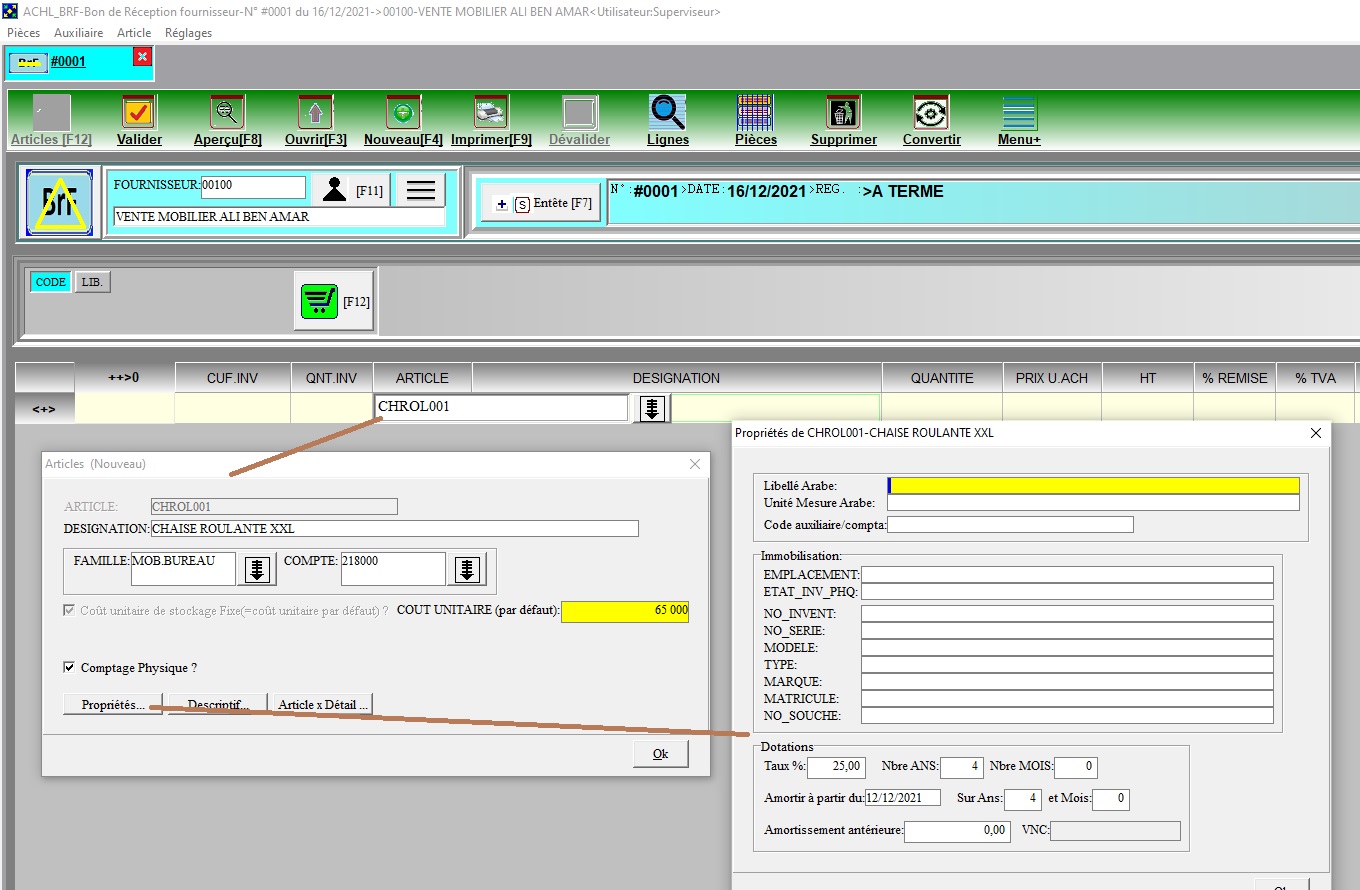Image resolution: width=1360 pixels, height=890 pixels.
Task: Toggle Coût unitaire de stockage Fixe checkbox
Action: (69, 610)
